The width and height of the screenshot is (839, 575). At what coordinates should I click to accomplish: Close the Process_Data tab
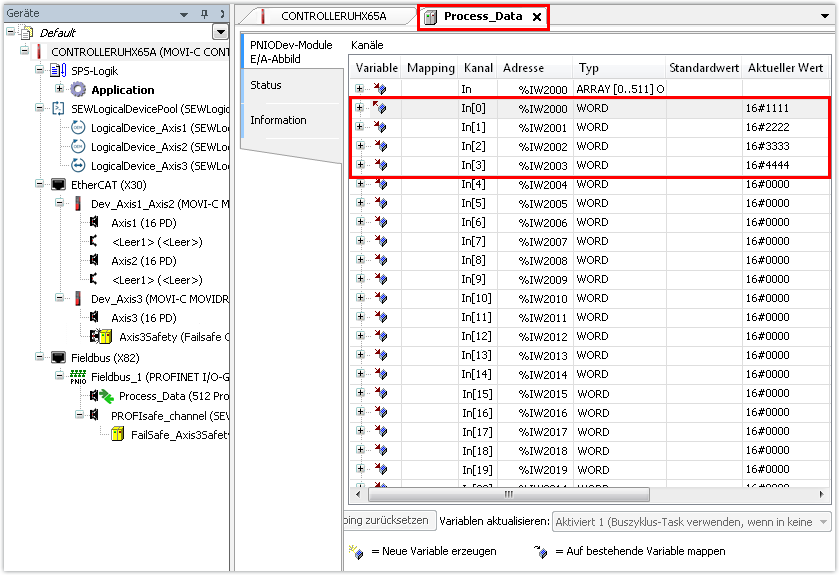(536, 17)
